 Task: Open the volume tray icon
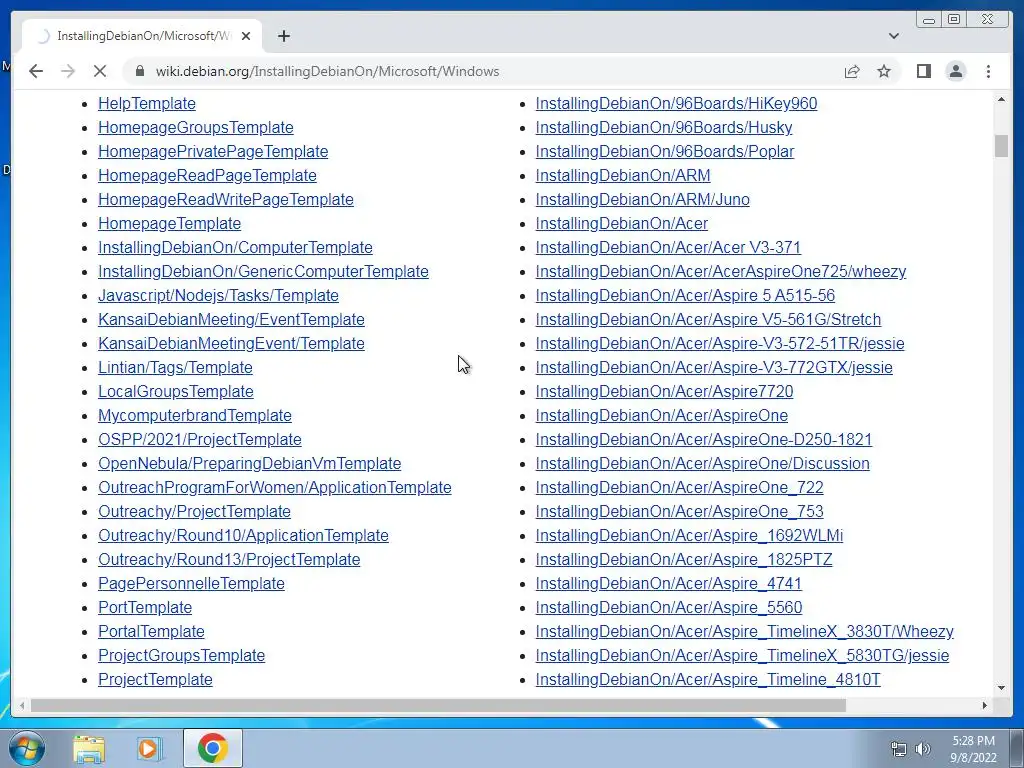coord(922,749)
